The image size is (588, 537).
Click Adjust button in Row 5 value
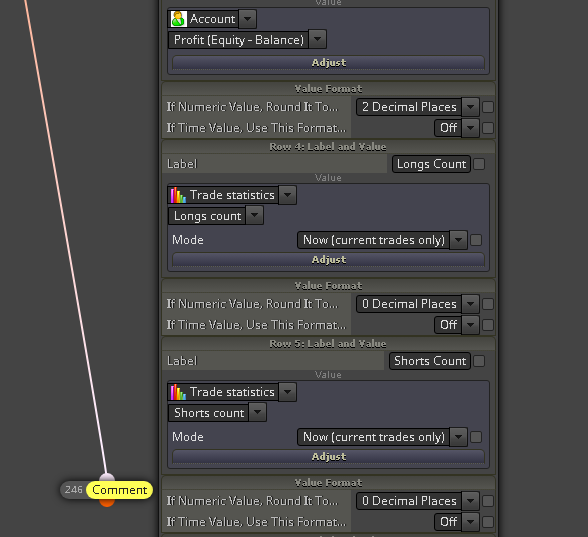click(328, 456)
